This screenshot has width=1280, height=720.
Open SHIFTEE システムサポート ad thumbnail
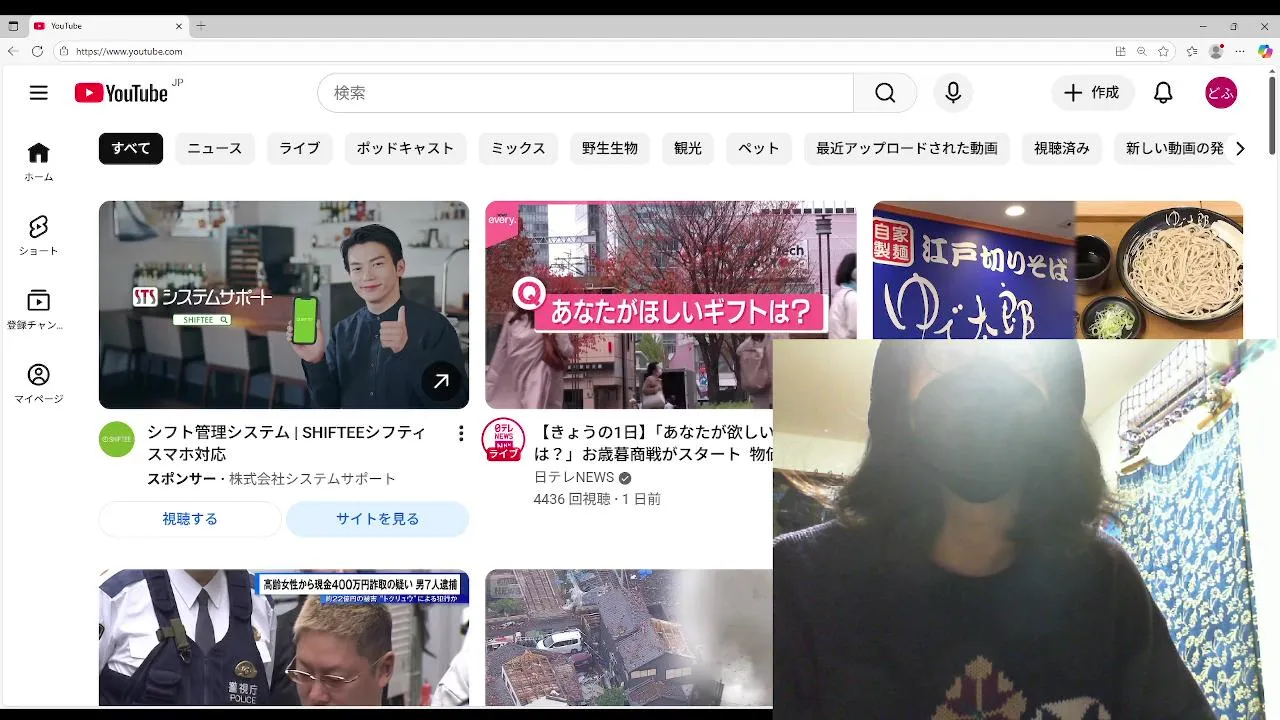284,305
